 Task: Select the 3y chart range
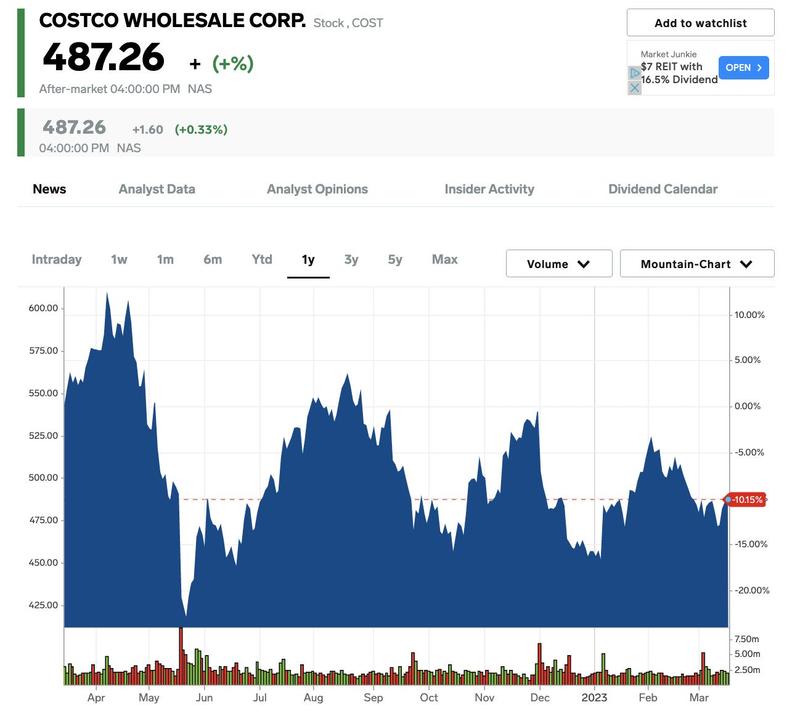click(351, 260)
